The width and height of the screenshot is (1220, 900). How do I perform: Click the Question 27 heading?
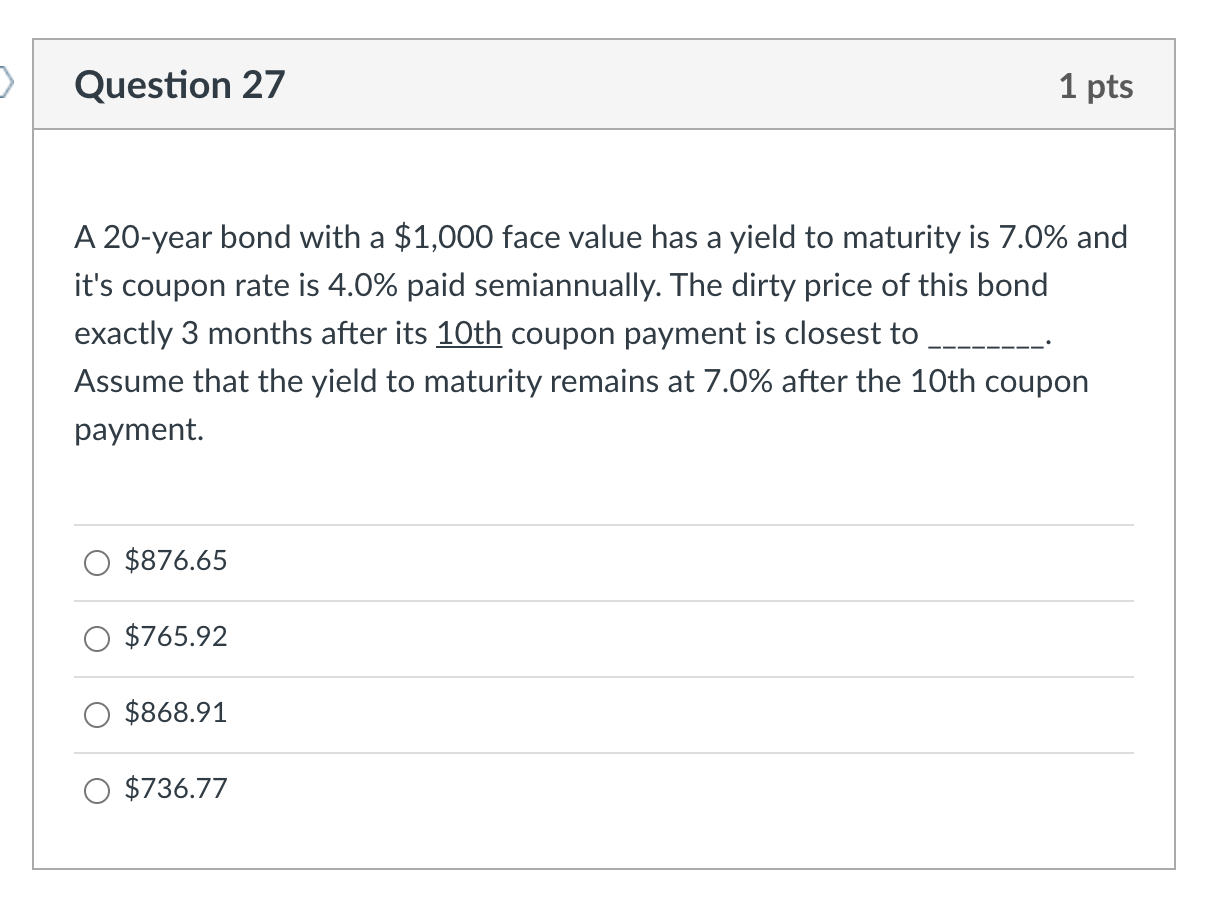coord(179,85)
